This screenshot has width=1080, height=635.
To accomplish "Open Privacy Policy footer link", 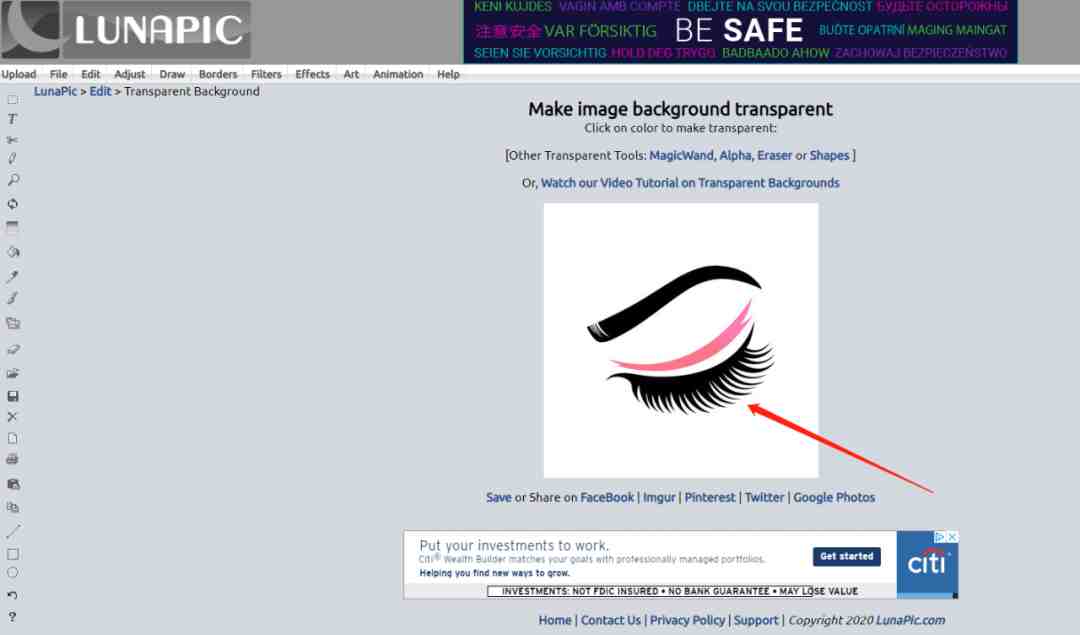I will click(x=687, y=621).
